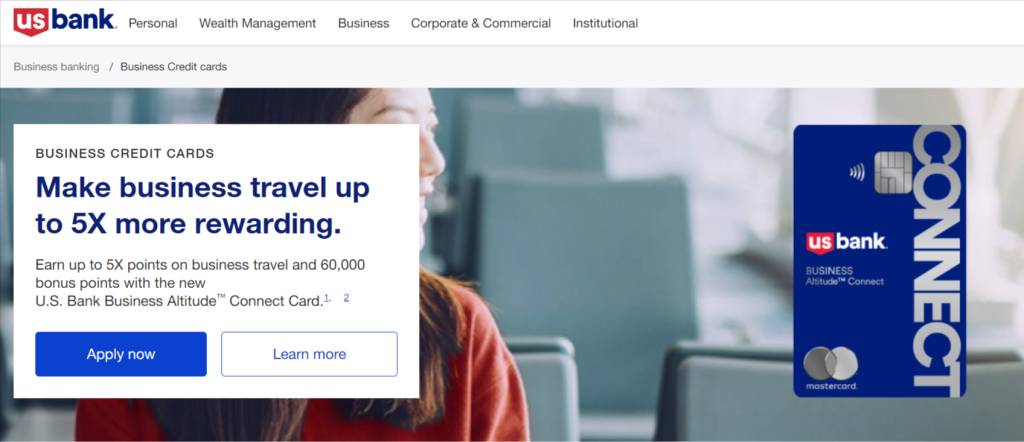Screen dimensions: 1024x442
Task: Go to the Institutional section
Action: click(x=605, y=24)
